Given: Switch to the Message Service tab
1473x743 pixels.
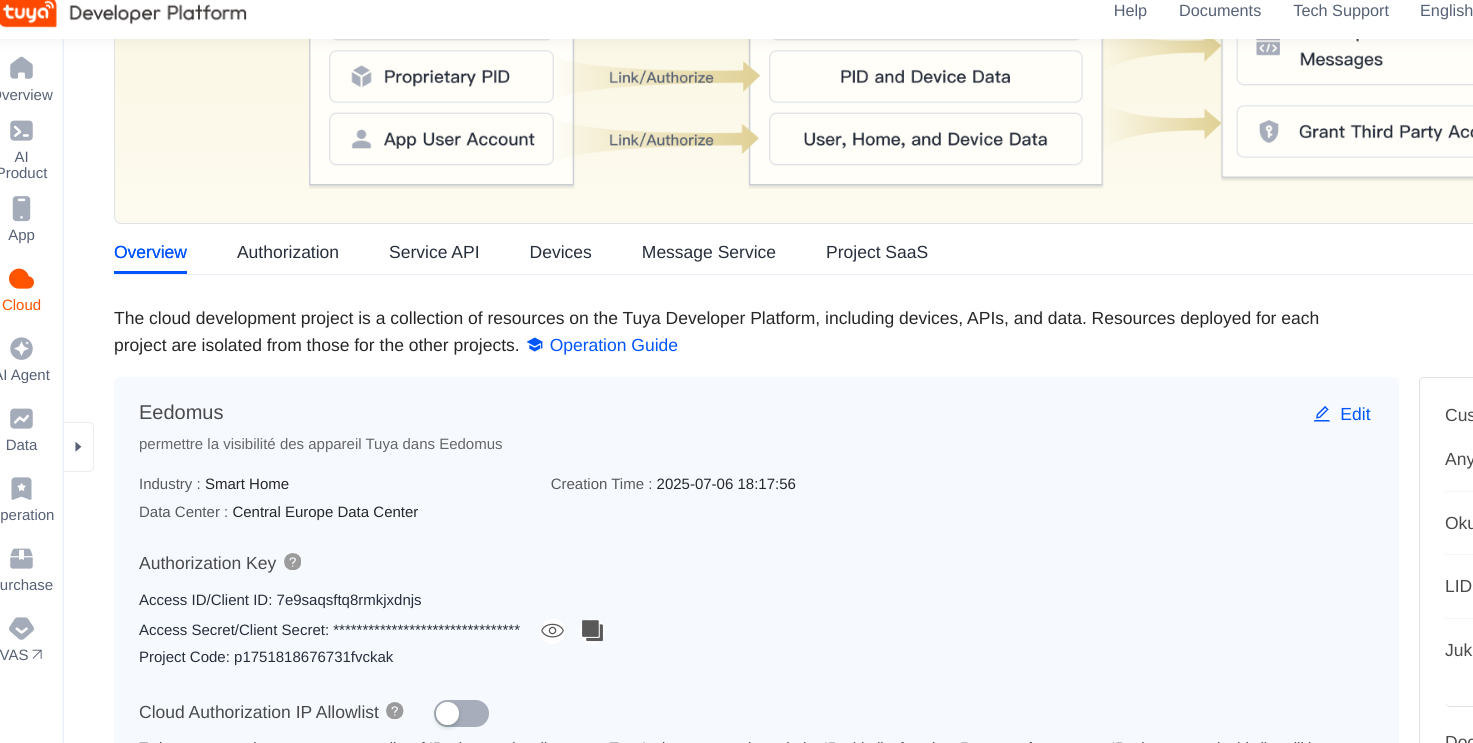Looking at the screenshot, I should 709,252.
